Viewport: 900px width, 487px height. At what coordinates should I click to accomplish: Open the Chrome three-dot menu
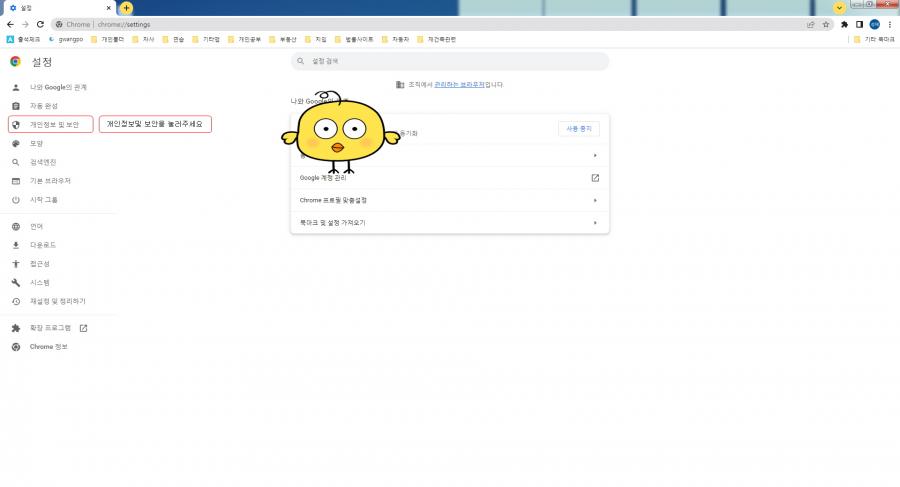click(890, 24)
